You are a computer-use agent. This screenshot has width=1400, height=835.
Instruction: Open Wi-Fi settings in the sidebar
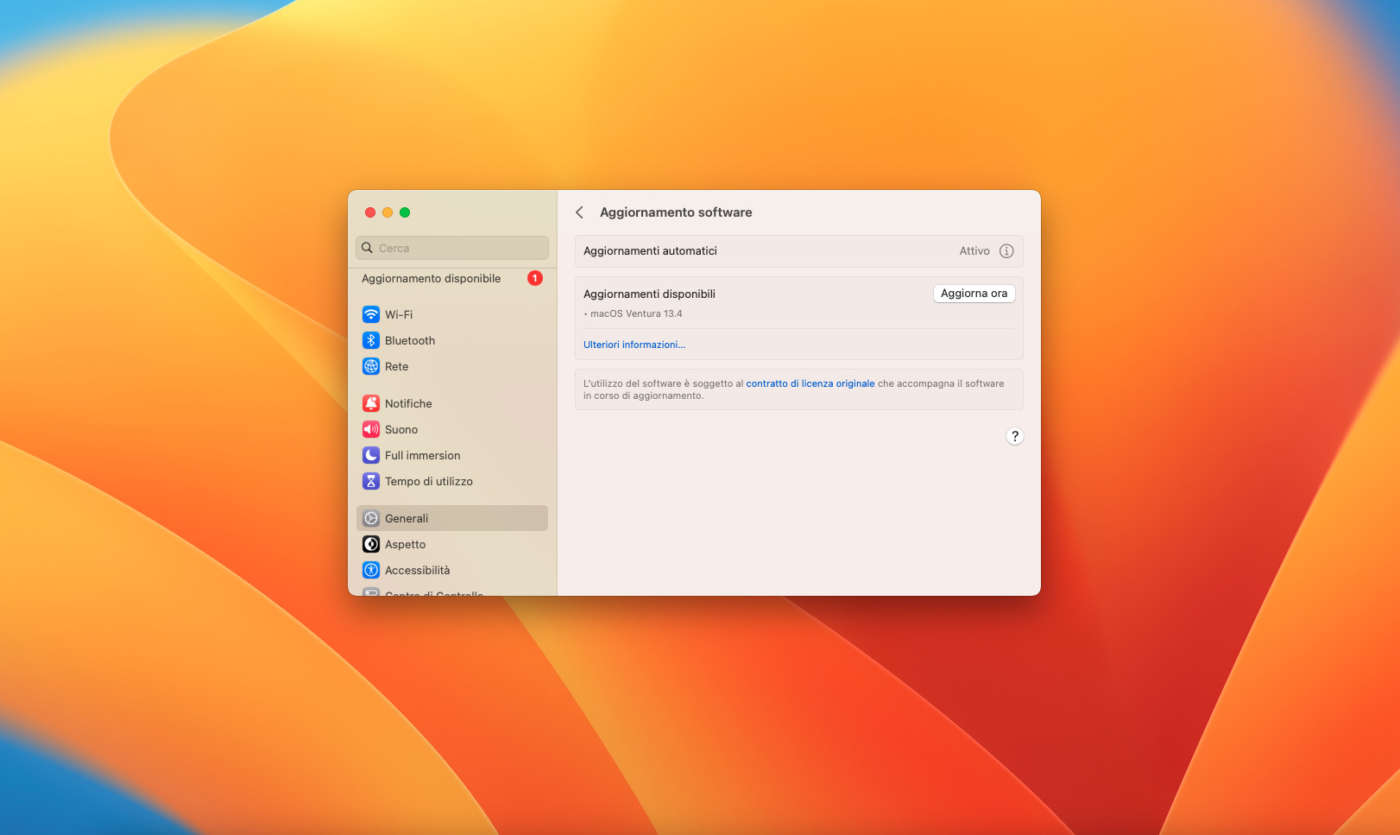(x=398, y=314)
